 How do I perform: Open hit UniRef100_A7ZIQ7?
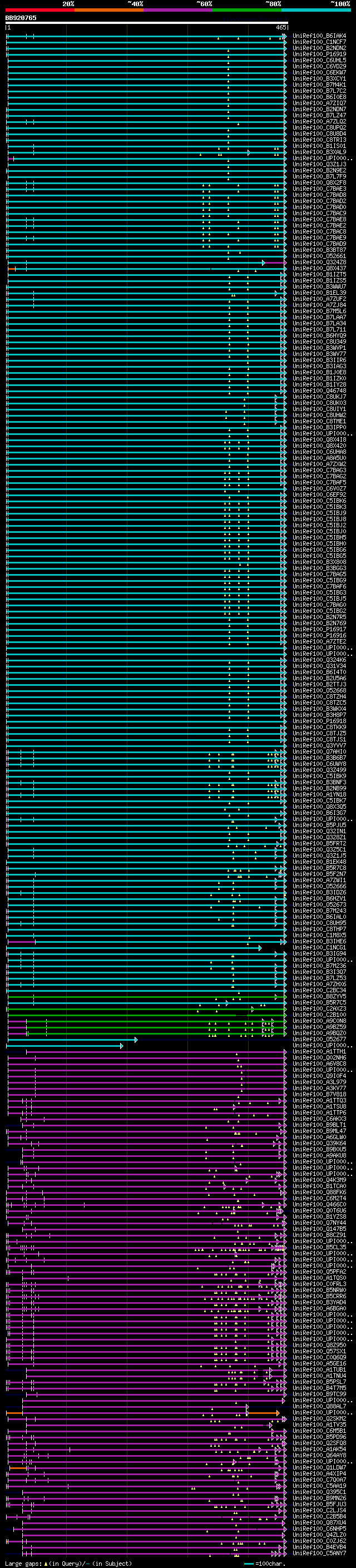[x=319, y=103]
